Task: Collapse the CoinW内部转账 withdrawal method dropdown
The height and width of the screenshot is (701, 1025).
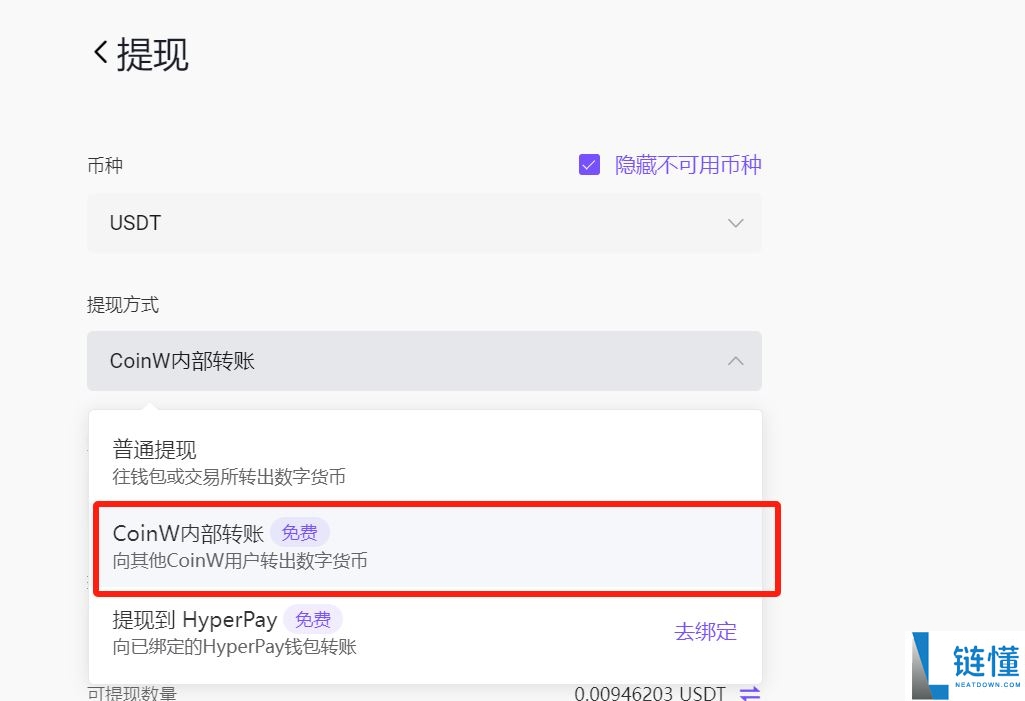Action: pyautogui.click(x=424, y=361)
